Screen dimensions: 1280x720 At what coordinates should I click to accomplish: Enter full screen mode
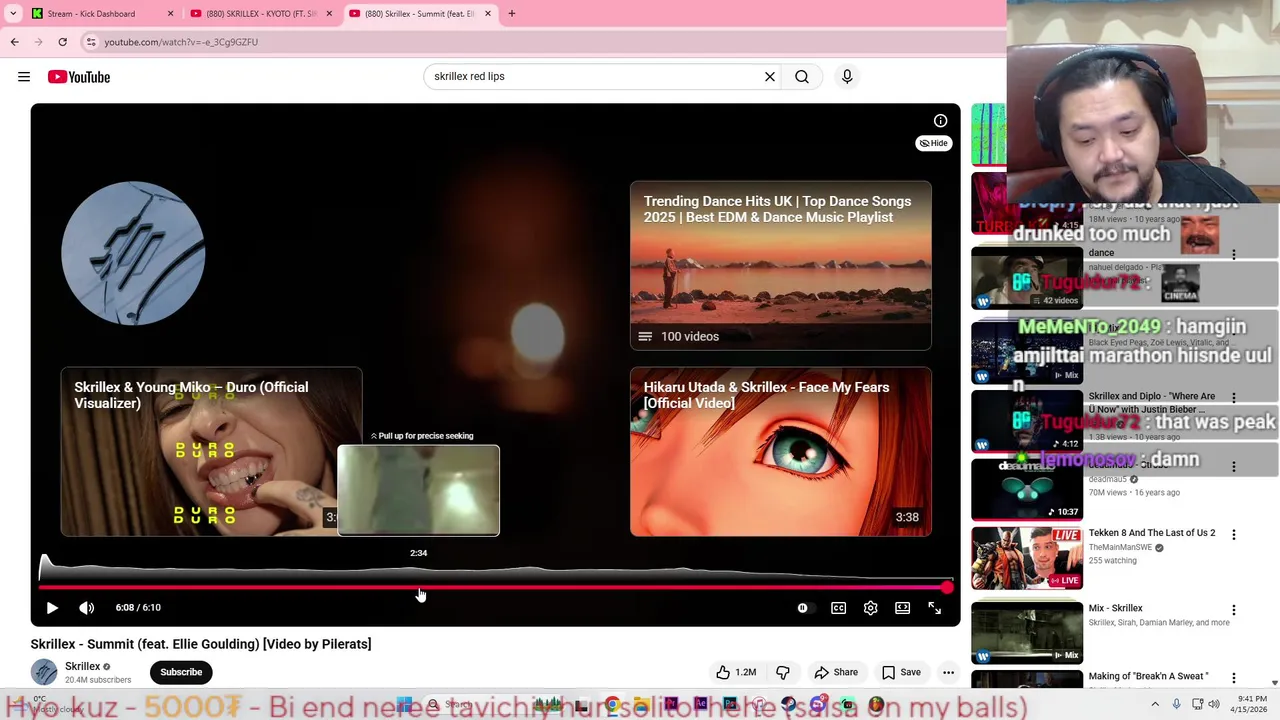pos(934,607)
